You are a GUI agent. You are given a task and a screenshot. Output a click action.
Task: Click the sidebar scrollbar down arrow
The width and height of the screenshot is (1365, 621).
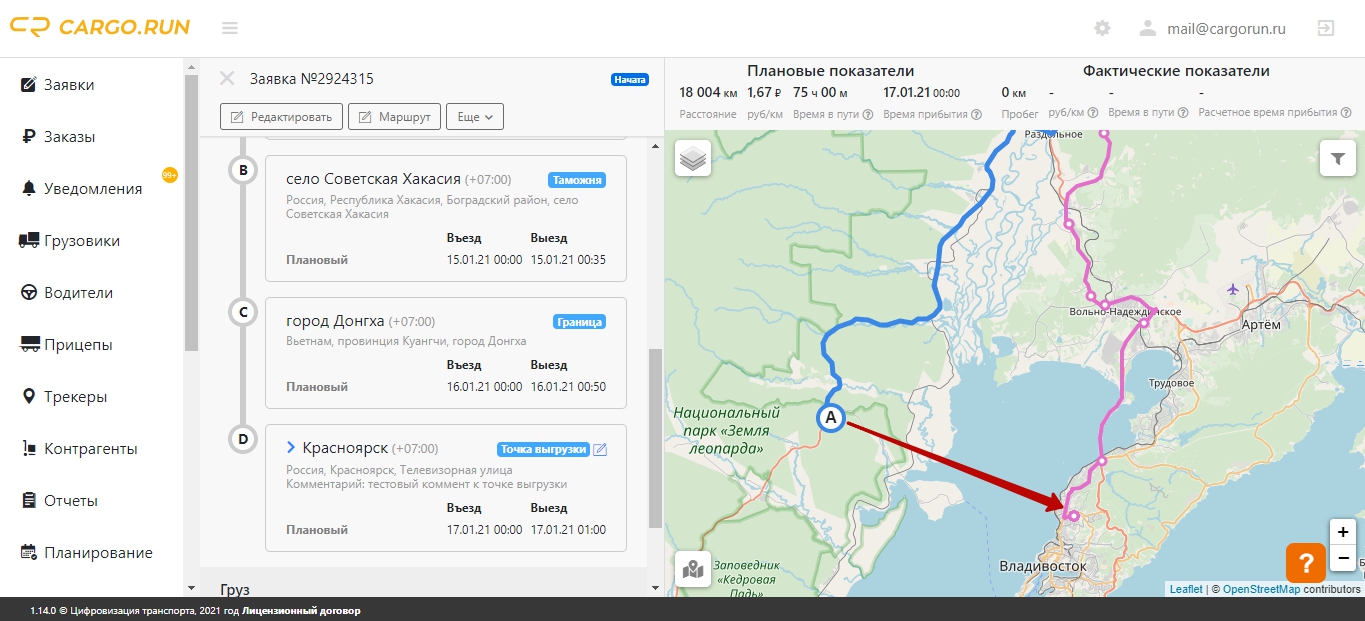191,588
